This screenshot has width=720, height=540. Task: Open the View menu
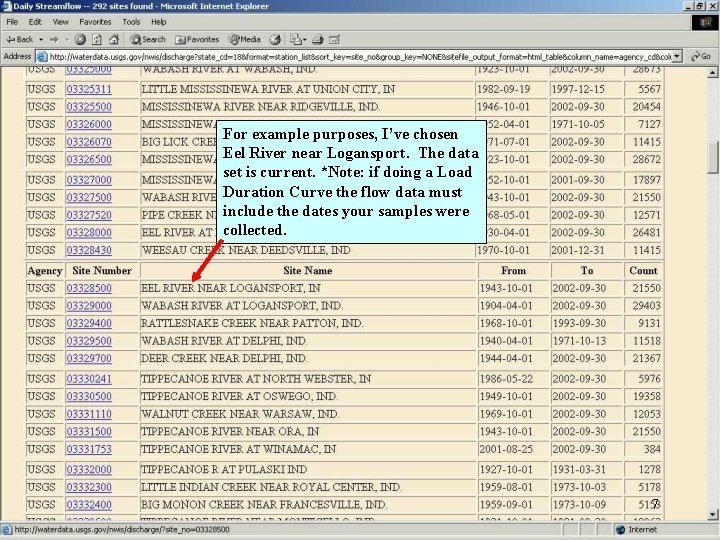point(60,22)
